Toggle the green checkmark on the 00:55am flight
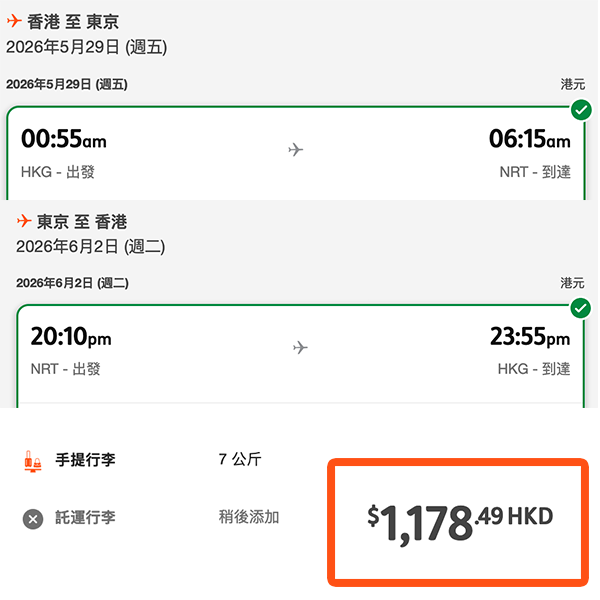Image resolution: width=600 pixels, height=600 pixels. (x=580, y=109)
